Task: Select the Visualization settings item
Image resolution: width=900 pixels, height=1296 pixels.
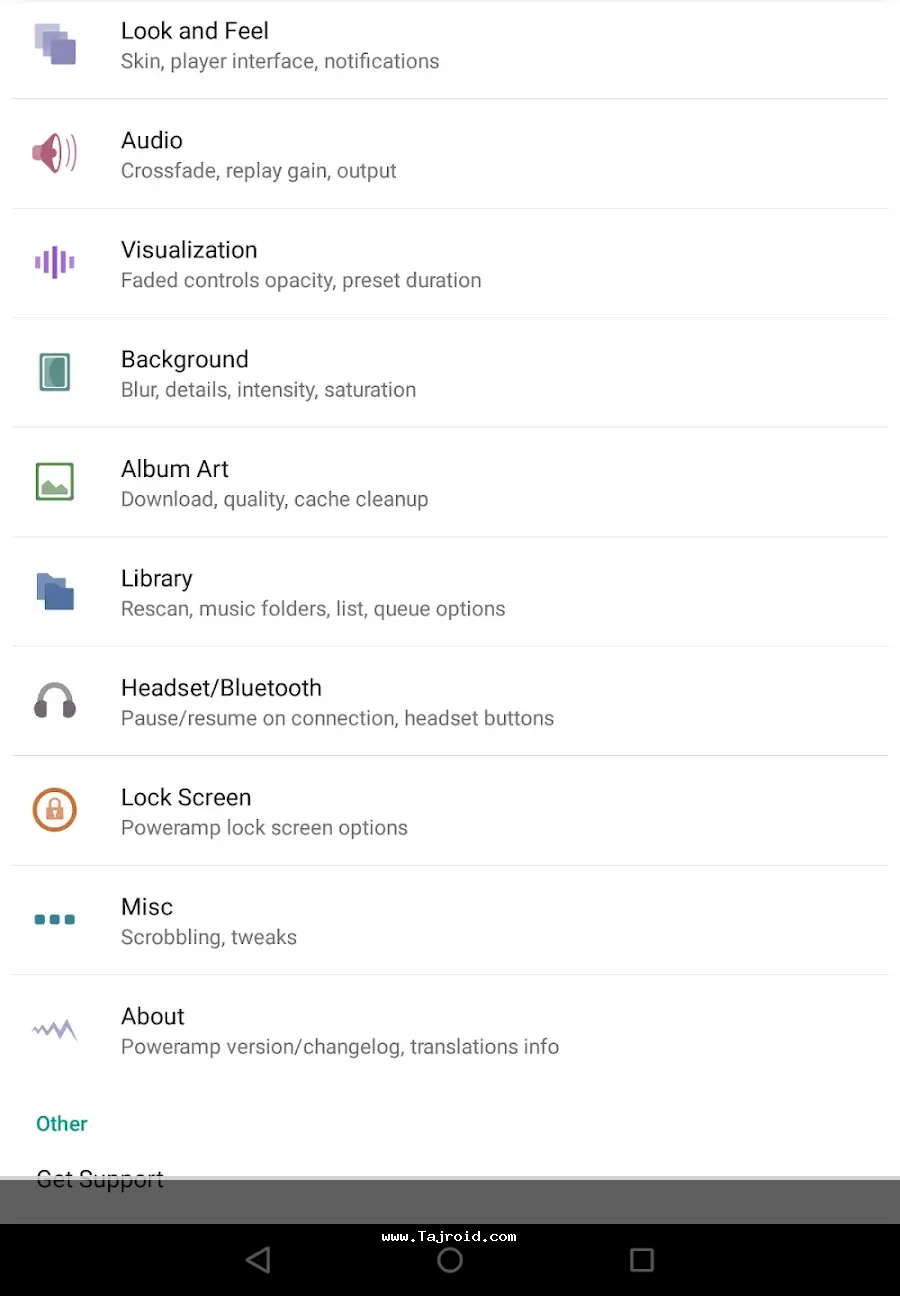Action: pyautogui.click(x=301, y=264)
